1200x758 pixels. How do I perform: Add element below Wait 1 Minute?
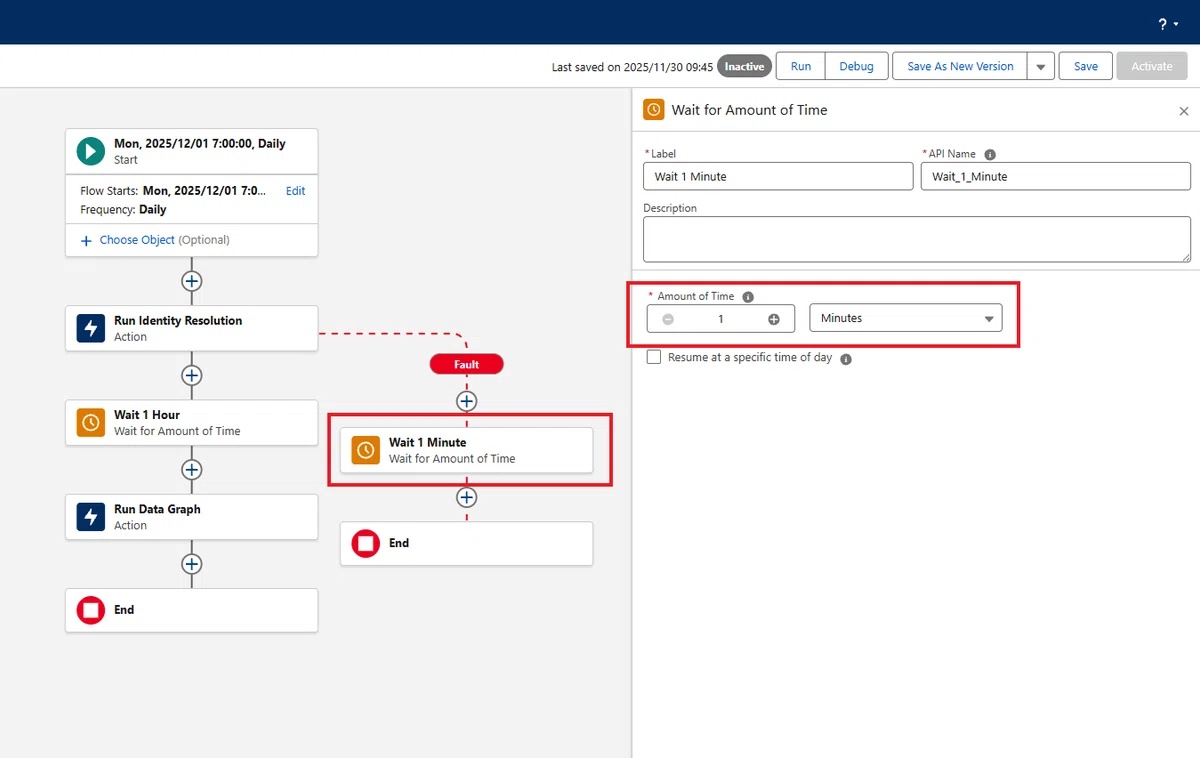pyautogui.click(x=467, y=497)
